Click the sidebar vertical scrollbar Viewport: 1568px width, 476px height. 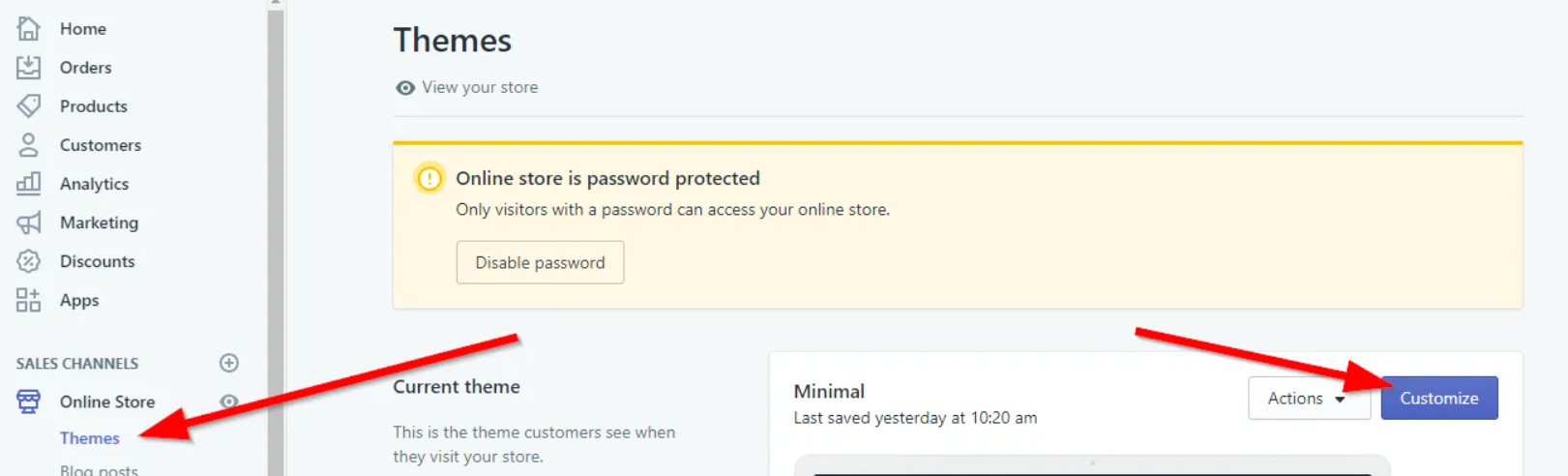[276, 242]
